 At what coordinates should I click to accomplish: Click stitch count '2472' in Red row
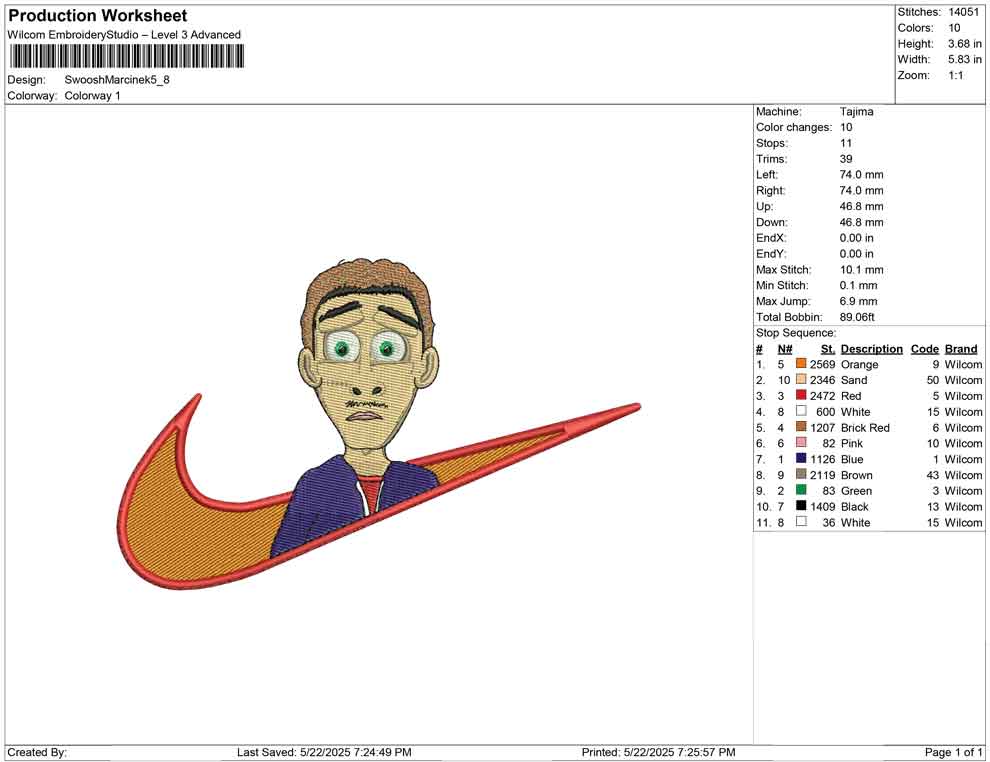coord(823,395)
